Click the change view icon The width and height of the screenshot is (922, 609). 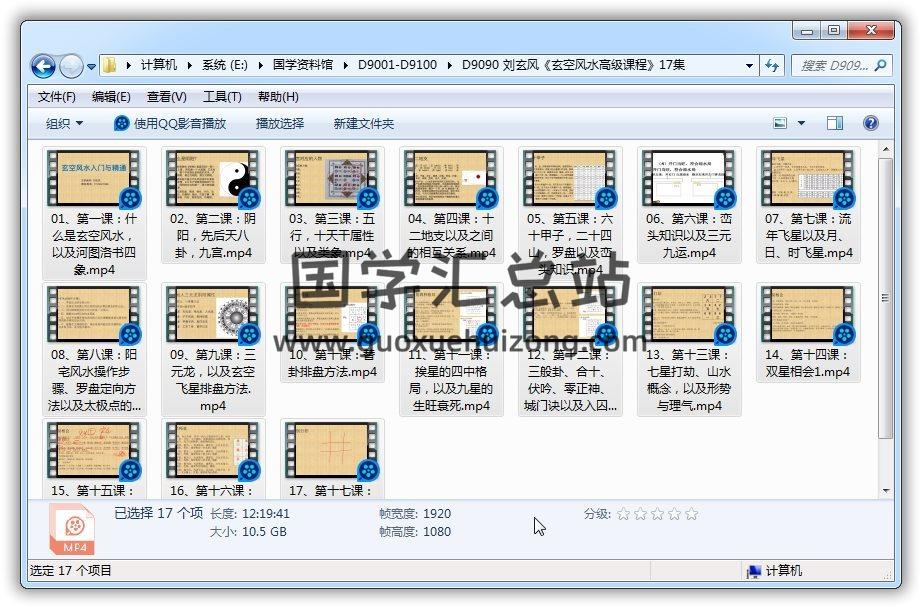point(780,123)
